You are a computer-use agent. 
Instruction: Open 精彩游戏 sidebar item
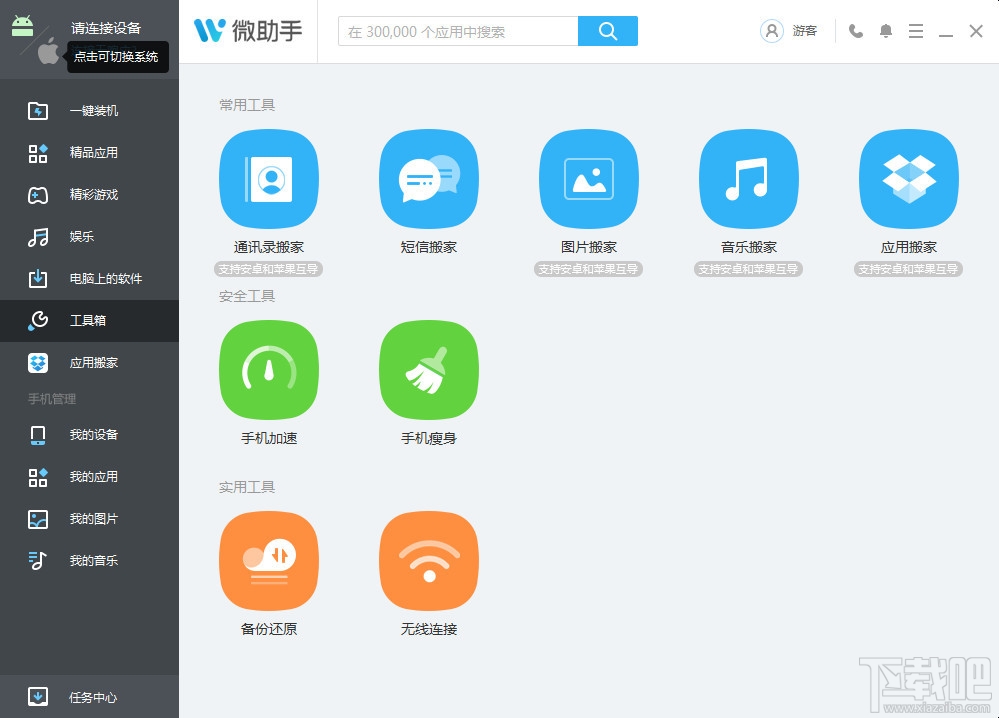tap(89, 195)
